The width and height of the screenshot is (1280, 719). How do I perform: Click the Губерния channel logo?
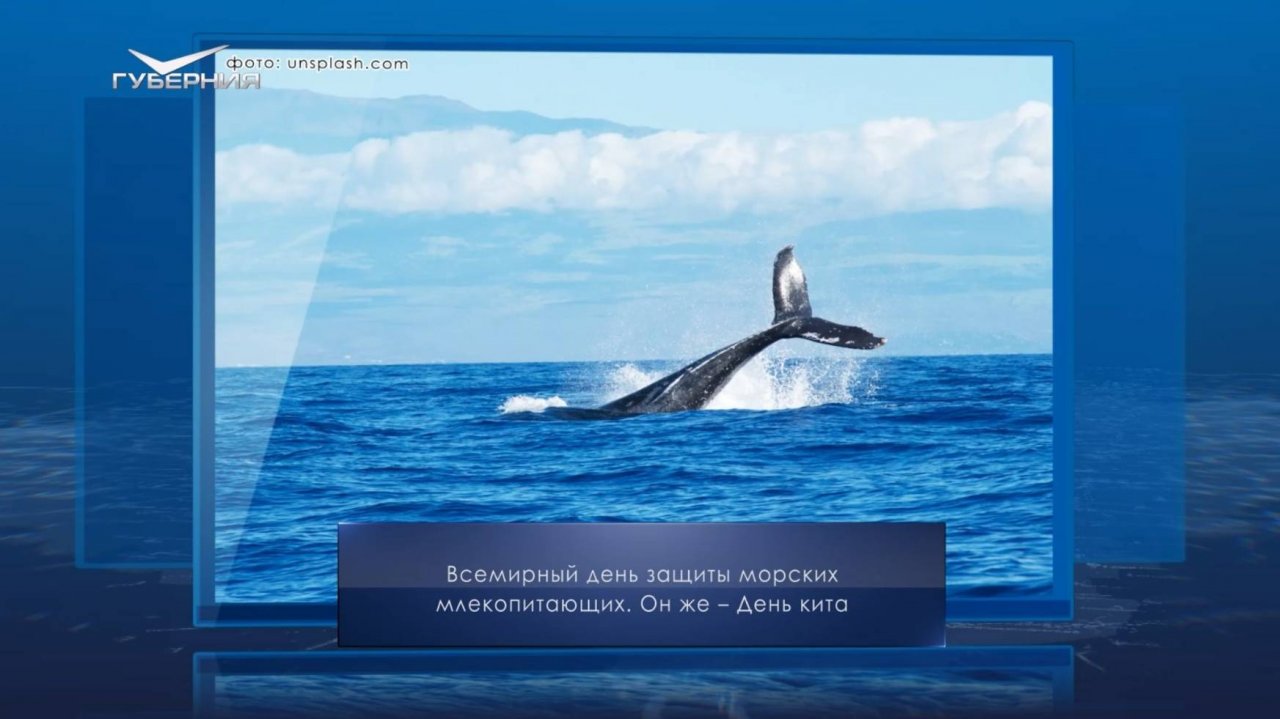(185, 68)
